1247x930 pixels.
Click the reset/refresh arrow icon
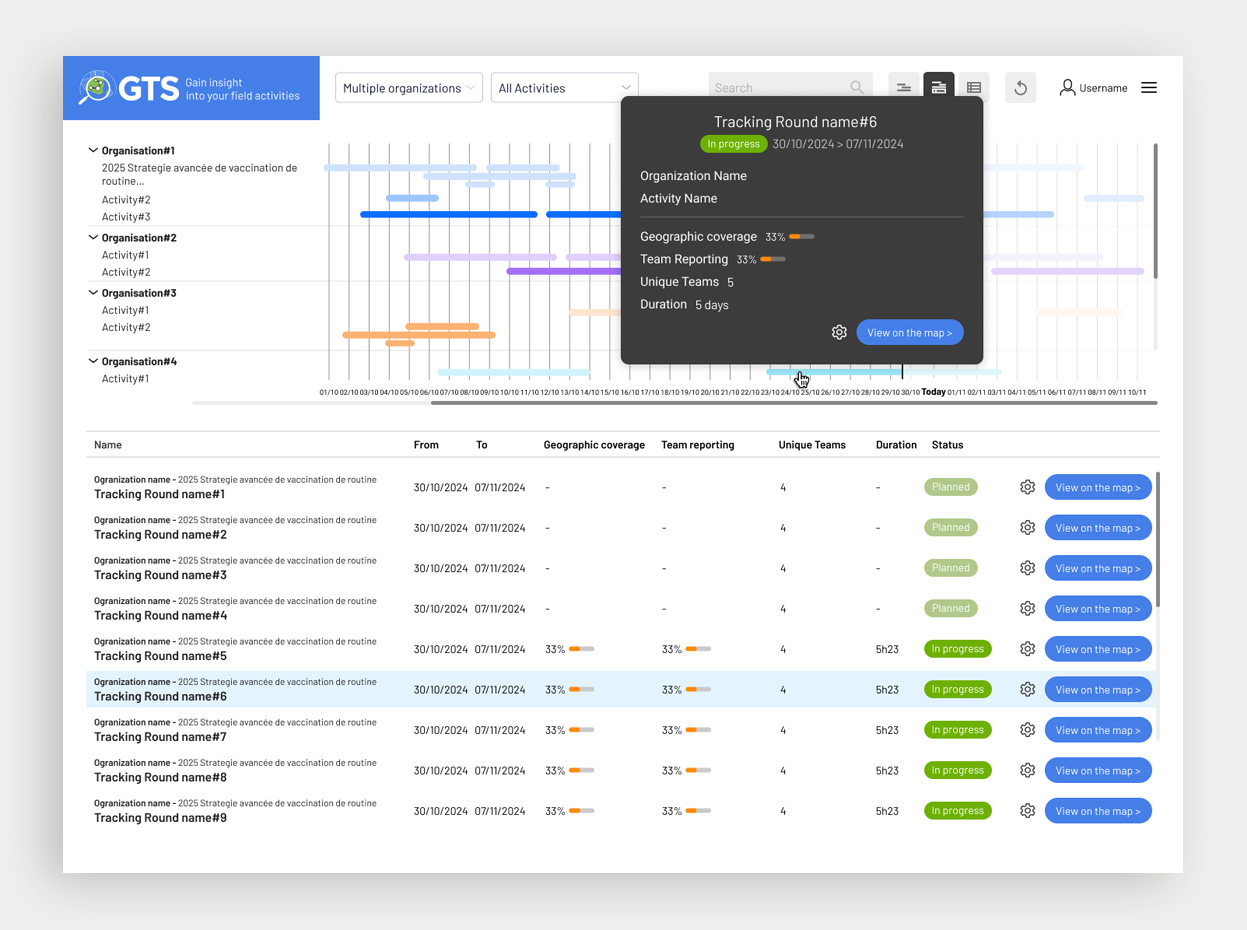(x=1020, y=88)
